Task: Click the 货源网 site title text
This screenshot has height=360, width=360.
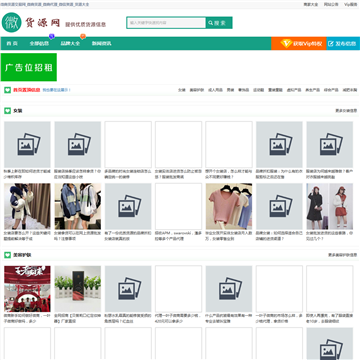Action: tap(43, 23)
